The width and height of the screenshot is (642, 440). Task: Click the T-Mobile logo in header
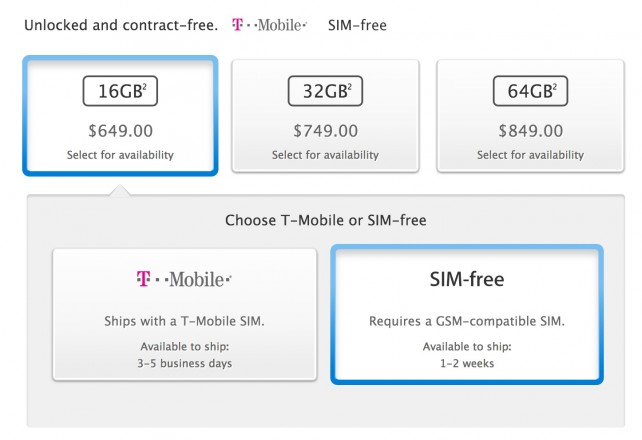269,25
